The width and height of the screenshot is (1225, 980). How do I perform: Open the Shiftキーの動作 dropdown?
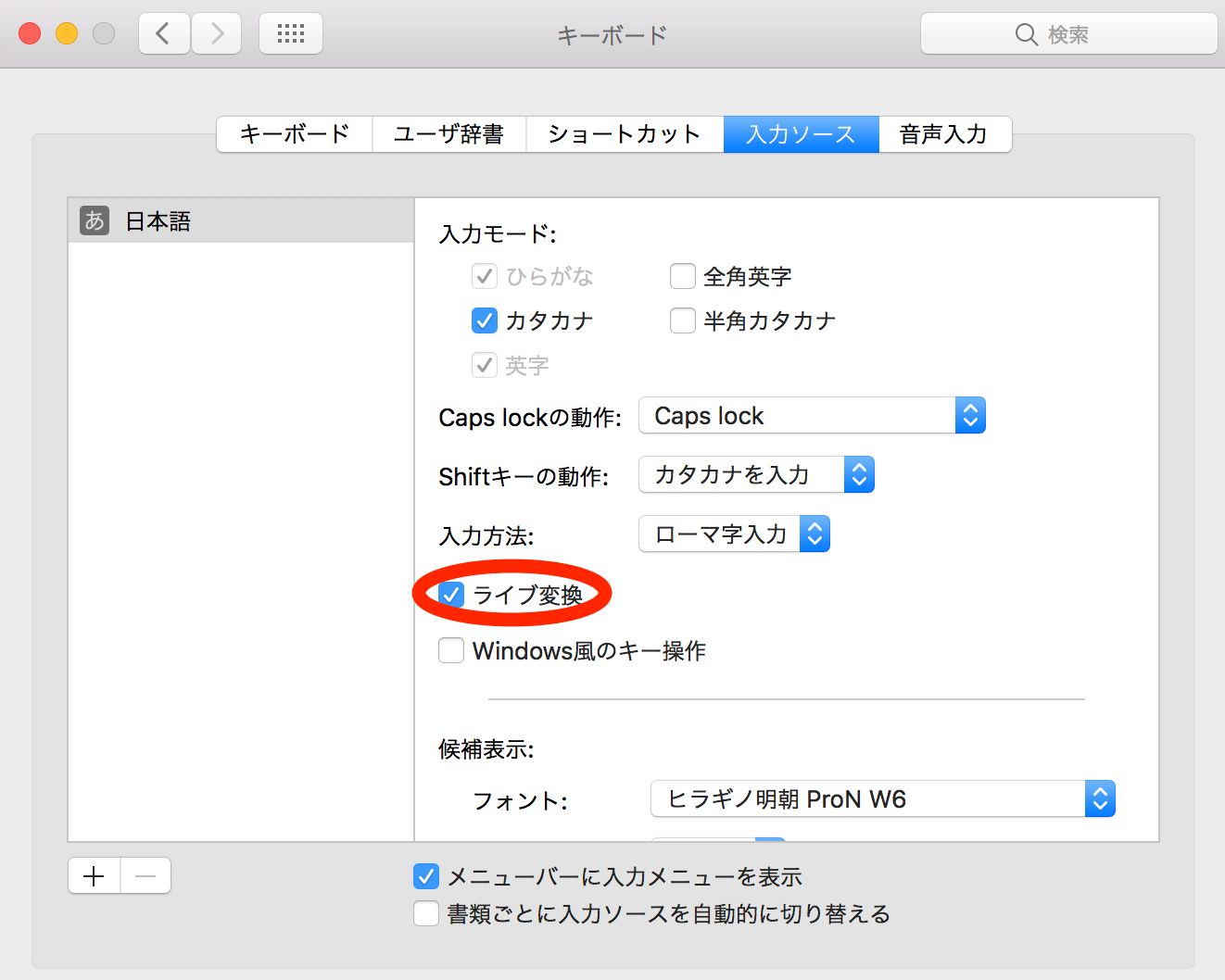coord(756,475)
